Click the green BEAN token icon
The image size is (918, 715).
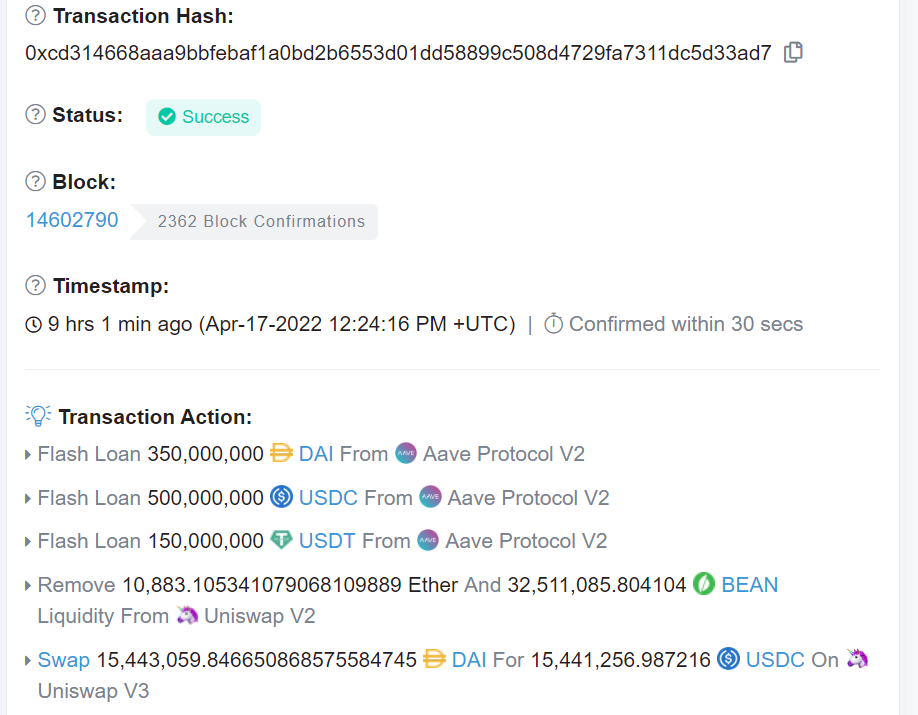tap(703, 584)
